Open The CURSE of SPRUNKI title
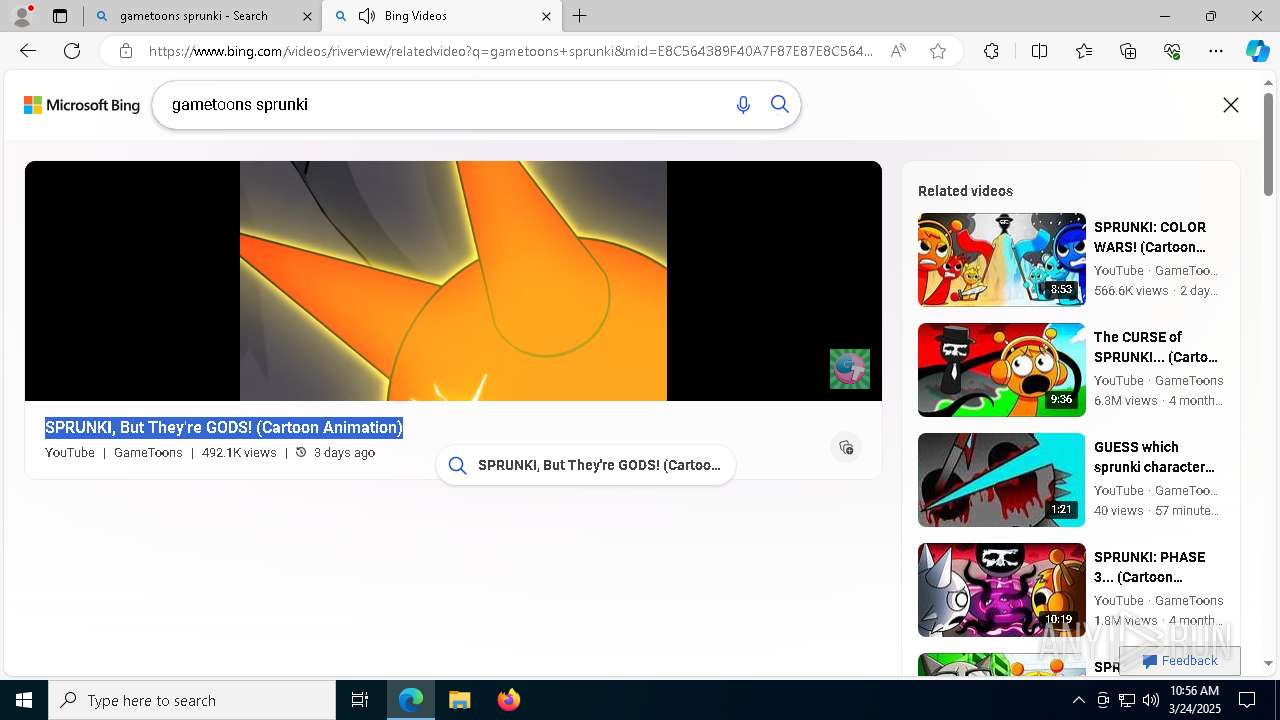 coord(1156,347)
